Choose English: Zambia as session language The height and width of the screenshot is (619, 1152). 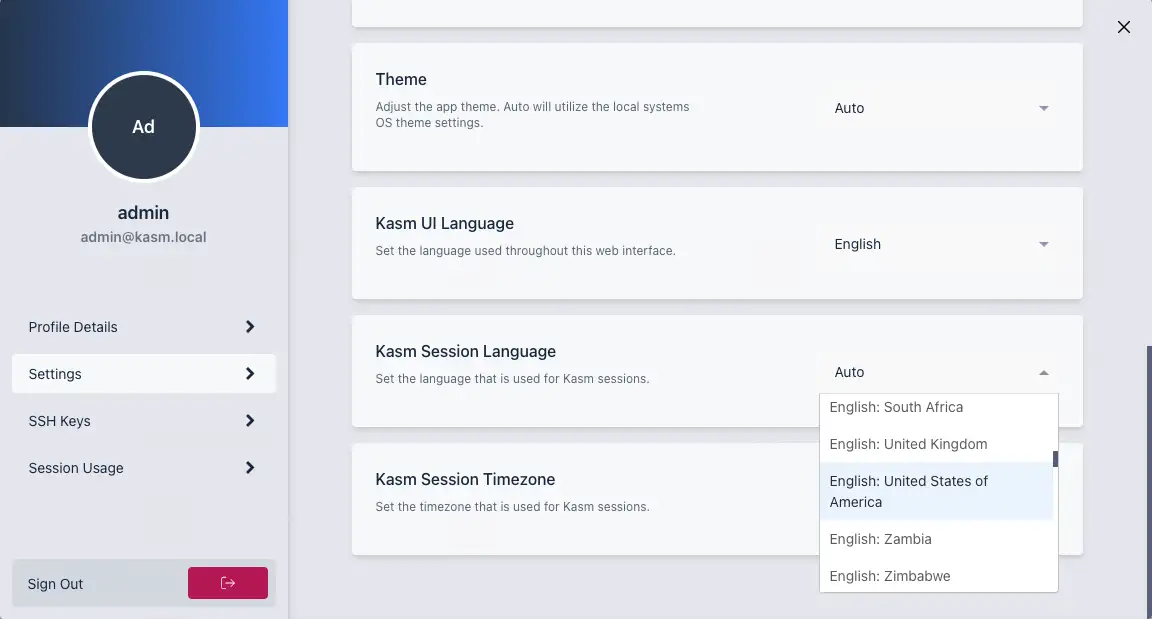tap(880, 539)
